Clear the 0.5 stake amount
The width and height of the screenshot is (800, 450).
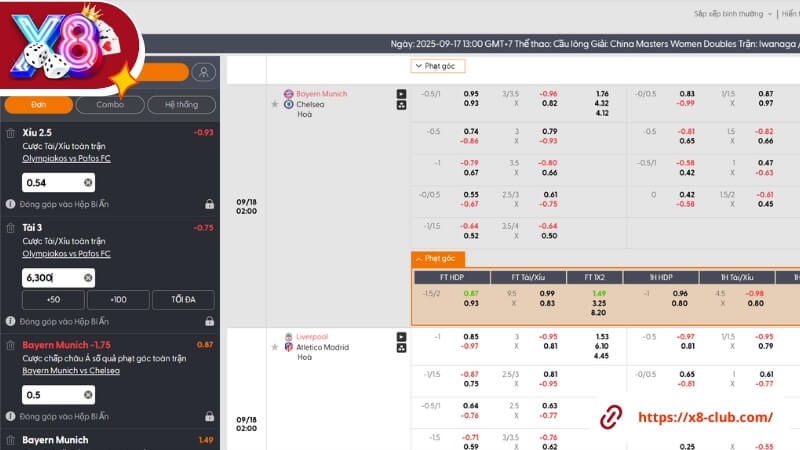point(88,394)
